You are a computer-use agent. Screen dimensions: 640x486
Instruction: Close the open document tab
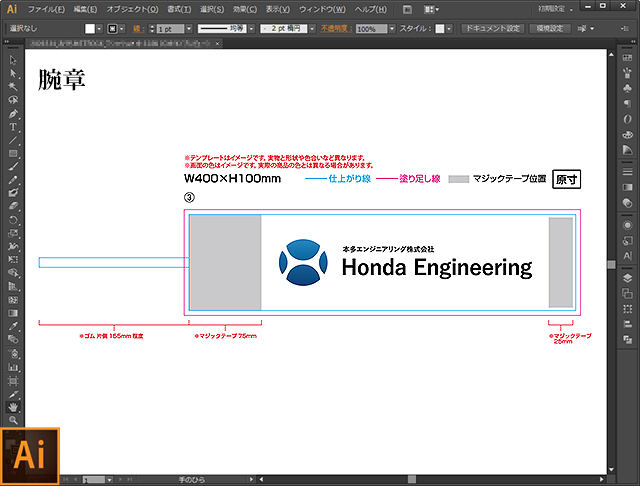pyautogui.click(x=218, y=43)
